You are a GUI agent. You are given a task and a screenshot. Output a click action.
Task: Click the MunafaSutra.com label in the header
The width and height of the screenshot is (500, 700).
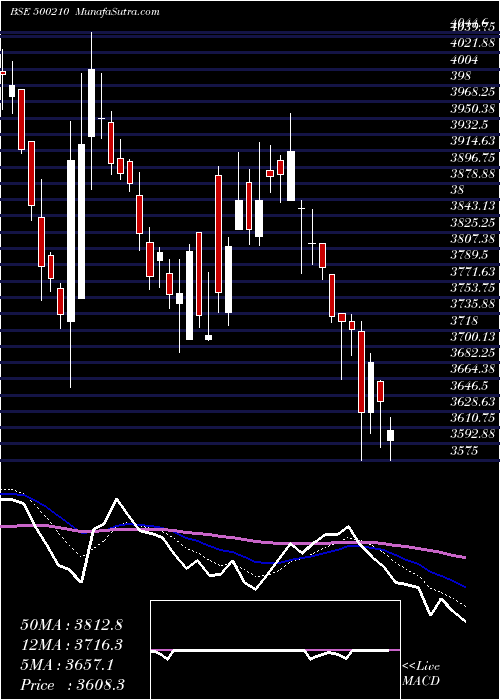(x=115, y=12)
